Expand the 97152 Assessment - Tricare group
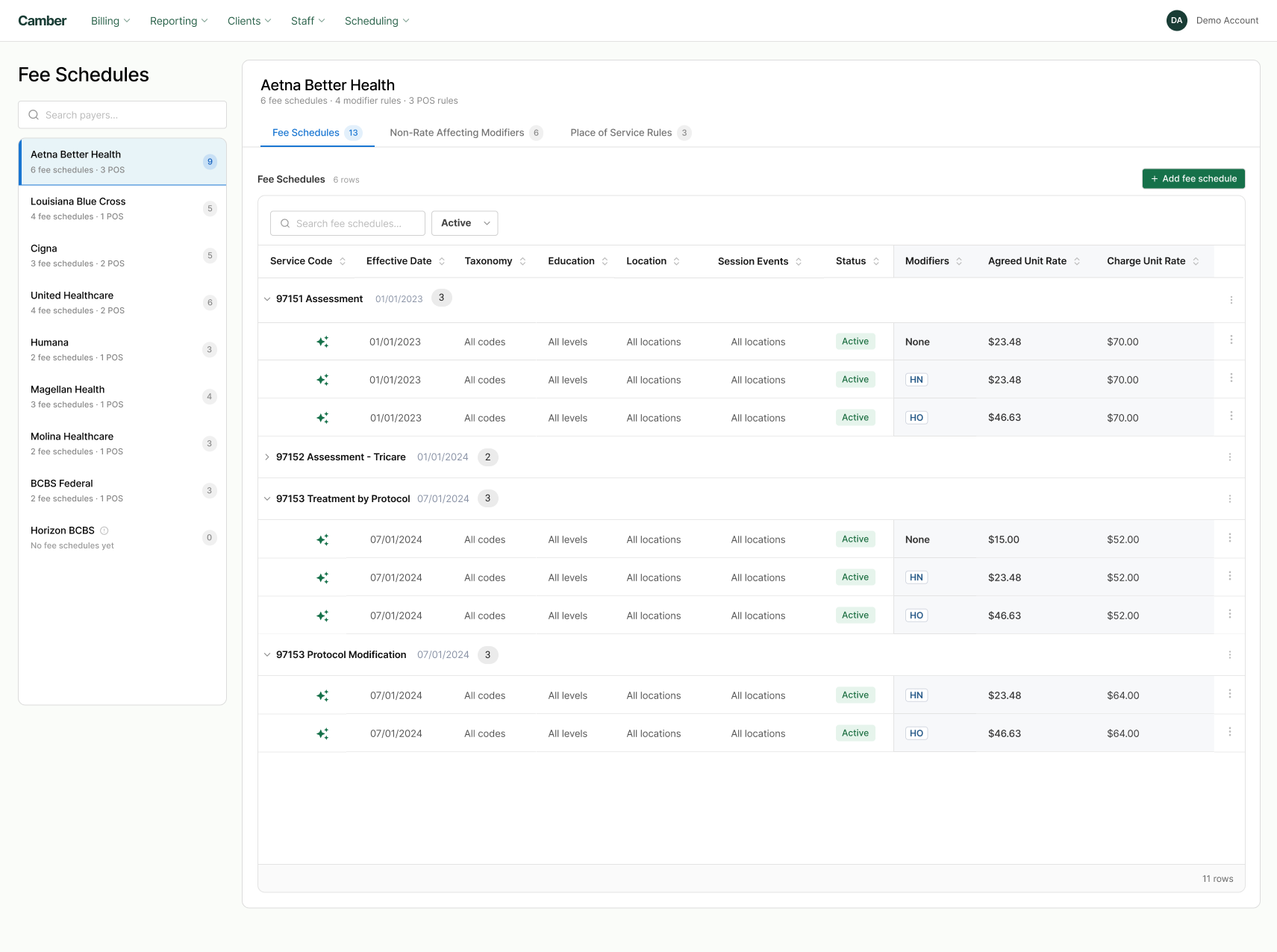Screen dimensions: 1277x952 tap(267, 457)
